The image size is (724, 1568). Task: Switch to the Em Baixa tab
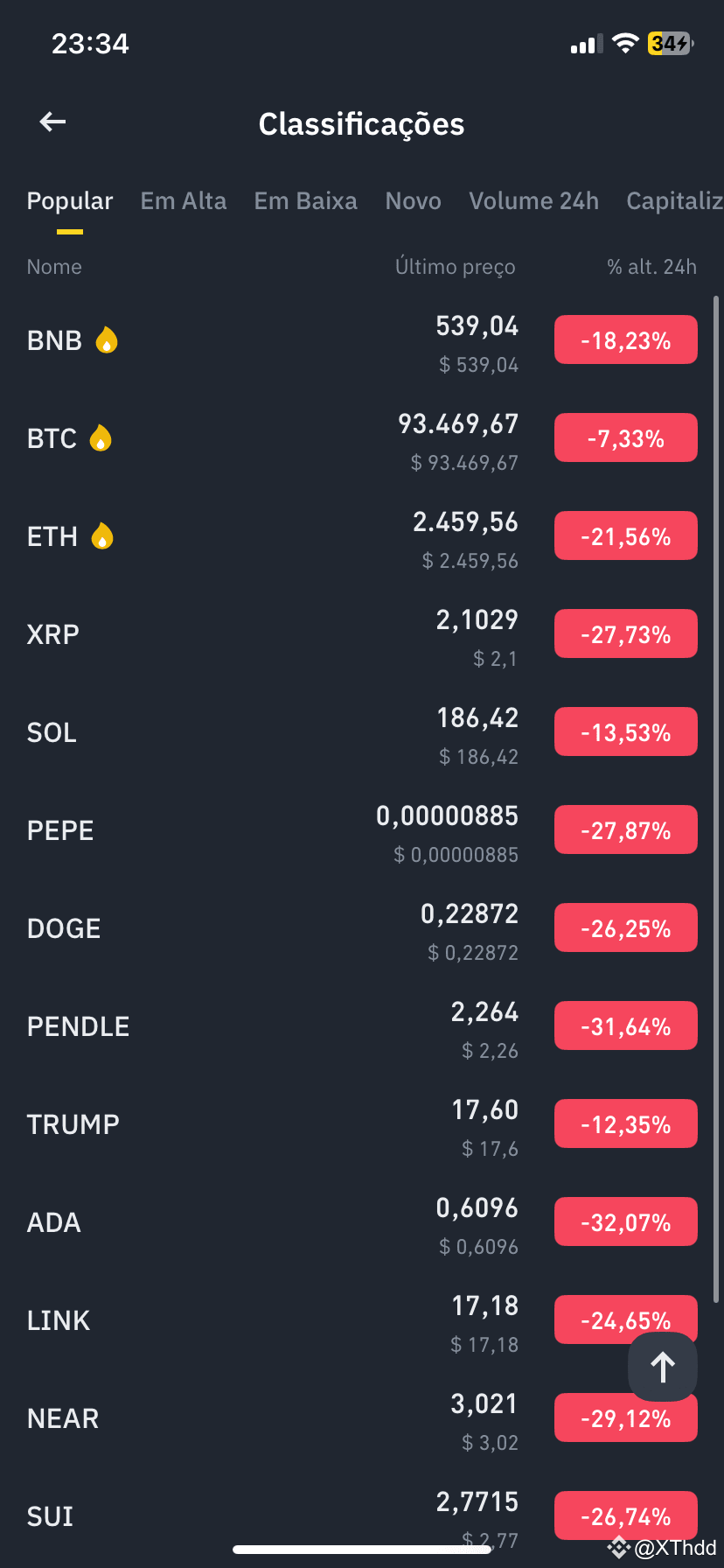(306, 201)
